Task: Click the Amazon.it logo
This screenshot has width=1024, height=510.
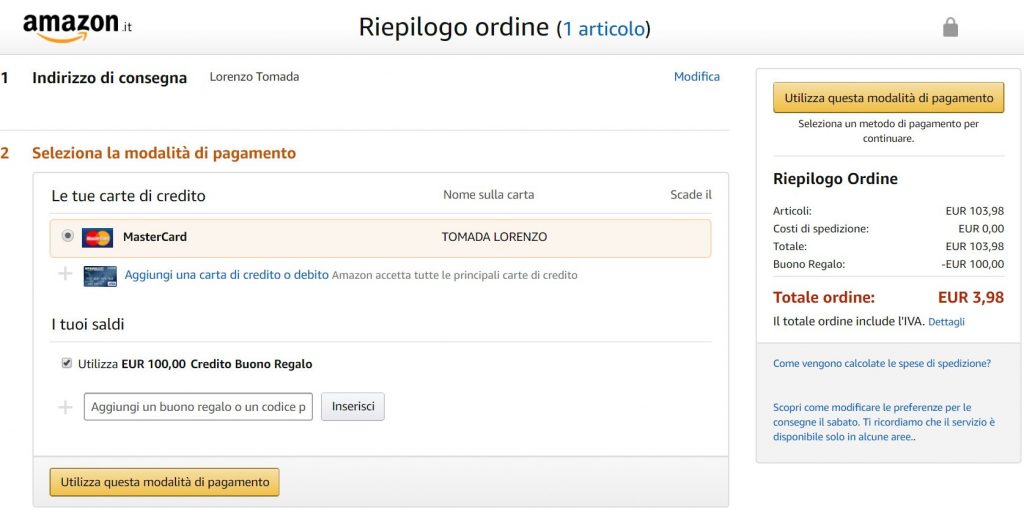Action: click(77, 28)
